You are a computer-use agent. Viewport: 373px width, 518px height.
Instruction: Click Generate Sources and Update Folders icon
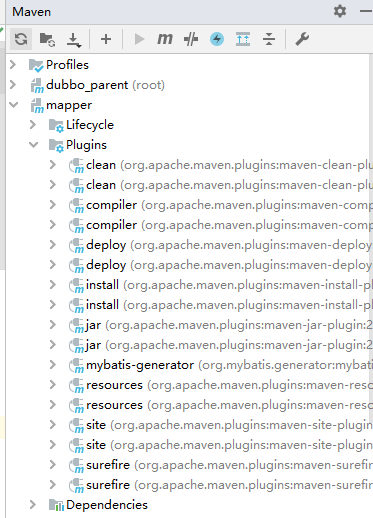47,39
